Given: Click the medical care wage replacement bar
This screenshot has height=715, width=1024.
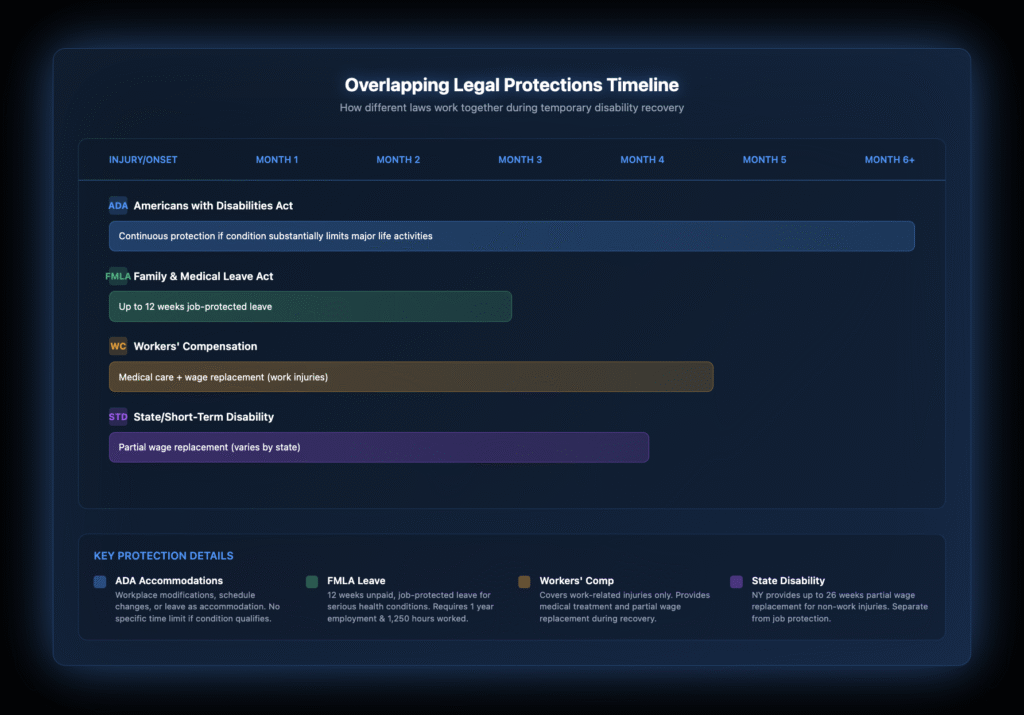Looking at the screenshot, I should [410, 377].
